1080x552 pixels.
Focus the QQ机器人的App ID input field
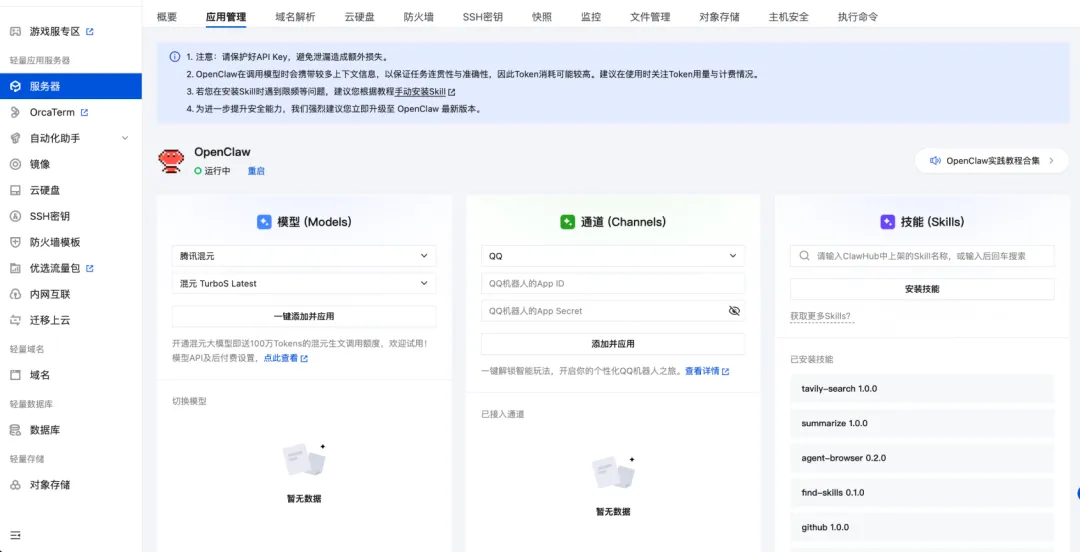[613, 283]
